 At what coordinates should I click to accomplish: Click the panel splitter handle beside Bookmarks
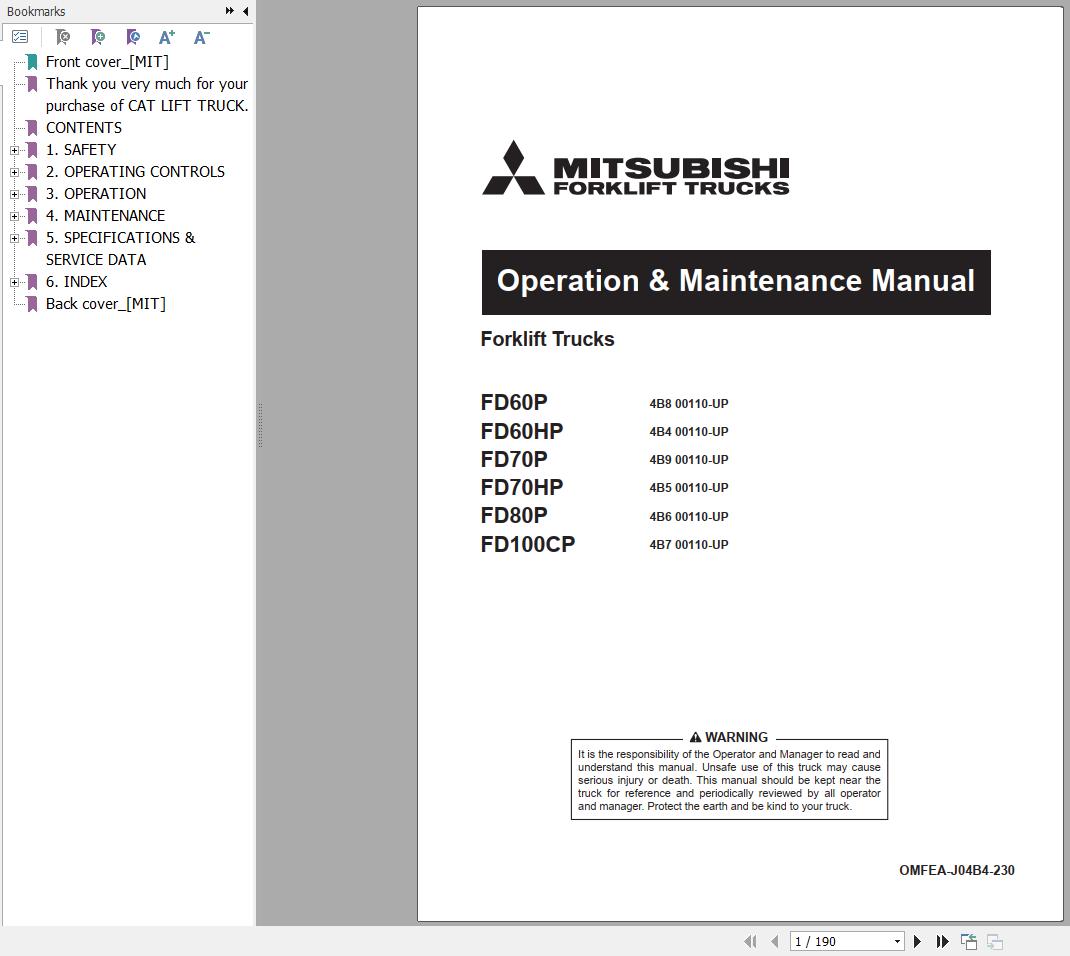(x=260, y=425)
